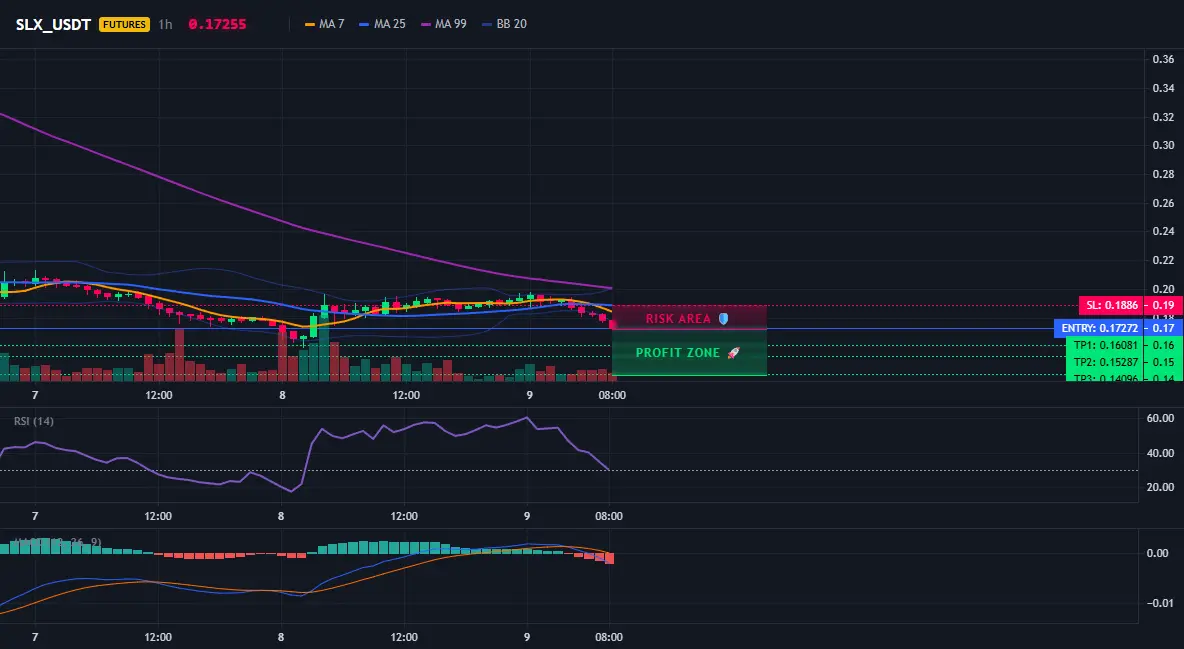Click the shield icon in RISK AREA
Image resolution: width=1184 pixels, height=649 pixels.
pos(723,319)
